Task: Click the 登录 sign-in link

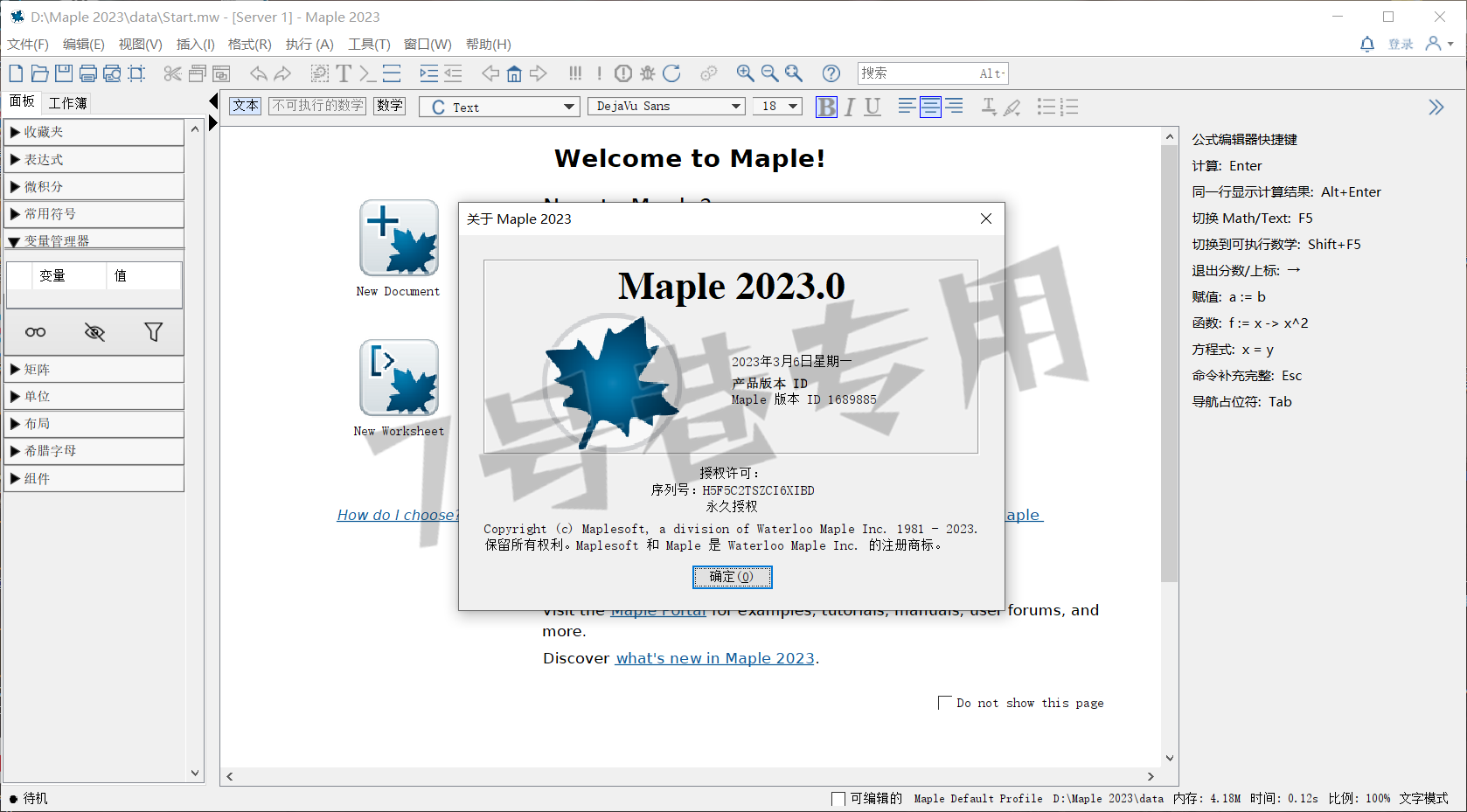Action: point(1401,44)
